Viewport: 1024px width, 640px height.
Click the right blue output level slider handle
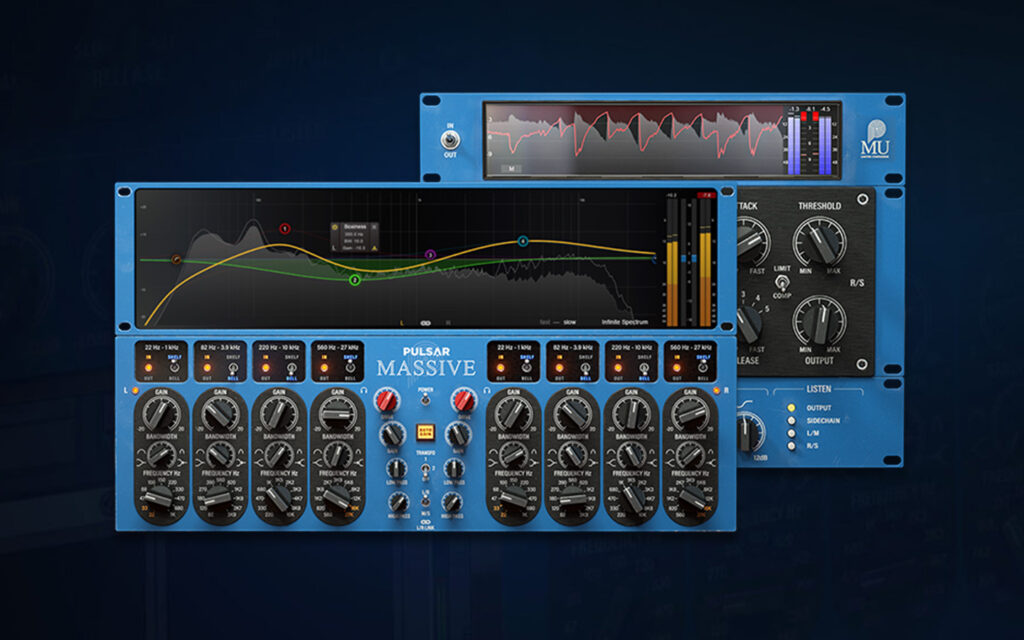coord(694,259)
